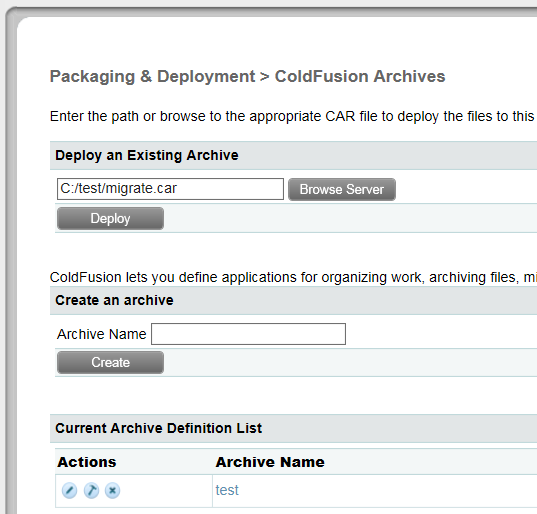The image size is (537, 514).
Task: Click the Packaging & Deployment page title
Action: (247, 76)
